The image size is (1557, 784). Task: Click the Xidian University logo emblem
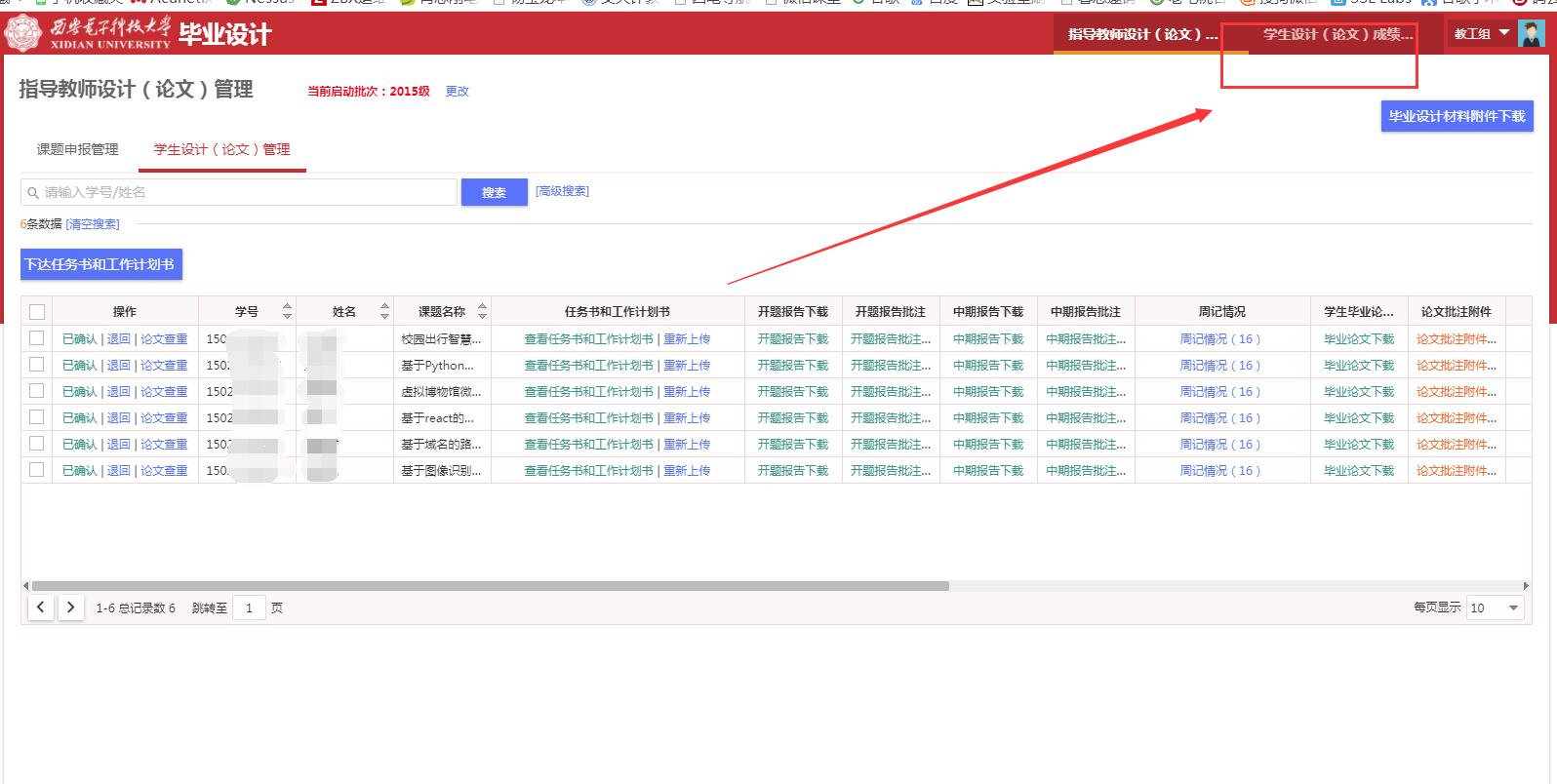pyautogui.click(x=24, y=34)
